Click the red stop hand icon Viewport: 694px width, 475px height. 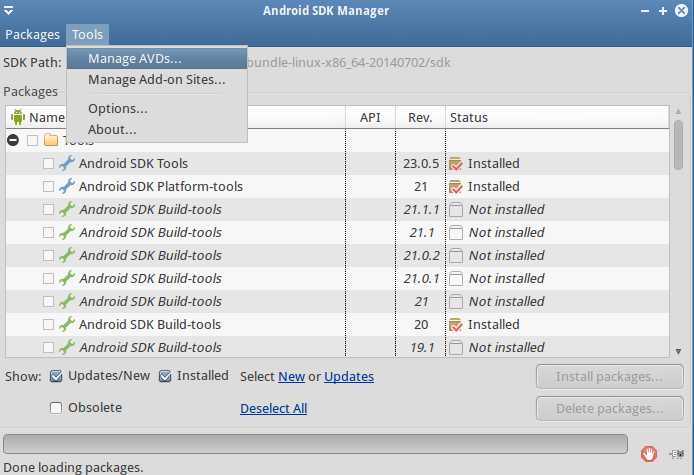(x=649, y=453)
